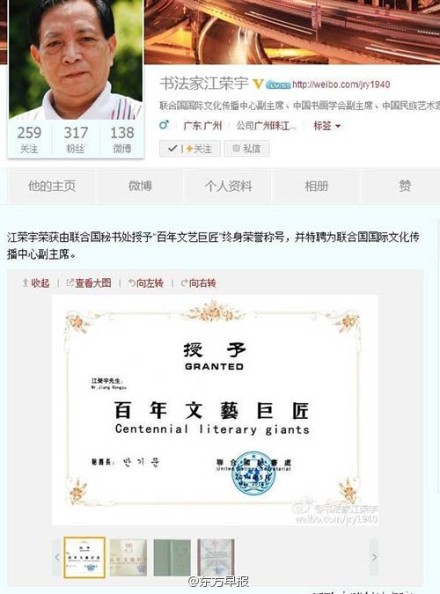Click the gold V verification badge

258,84
